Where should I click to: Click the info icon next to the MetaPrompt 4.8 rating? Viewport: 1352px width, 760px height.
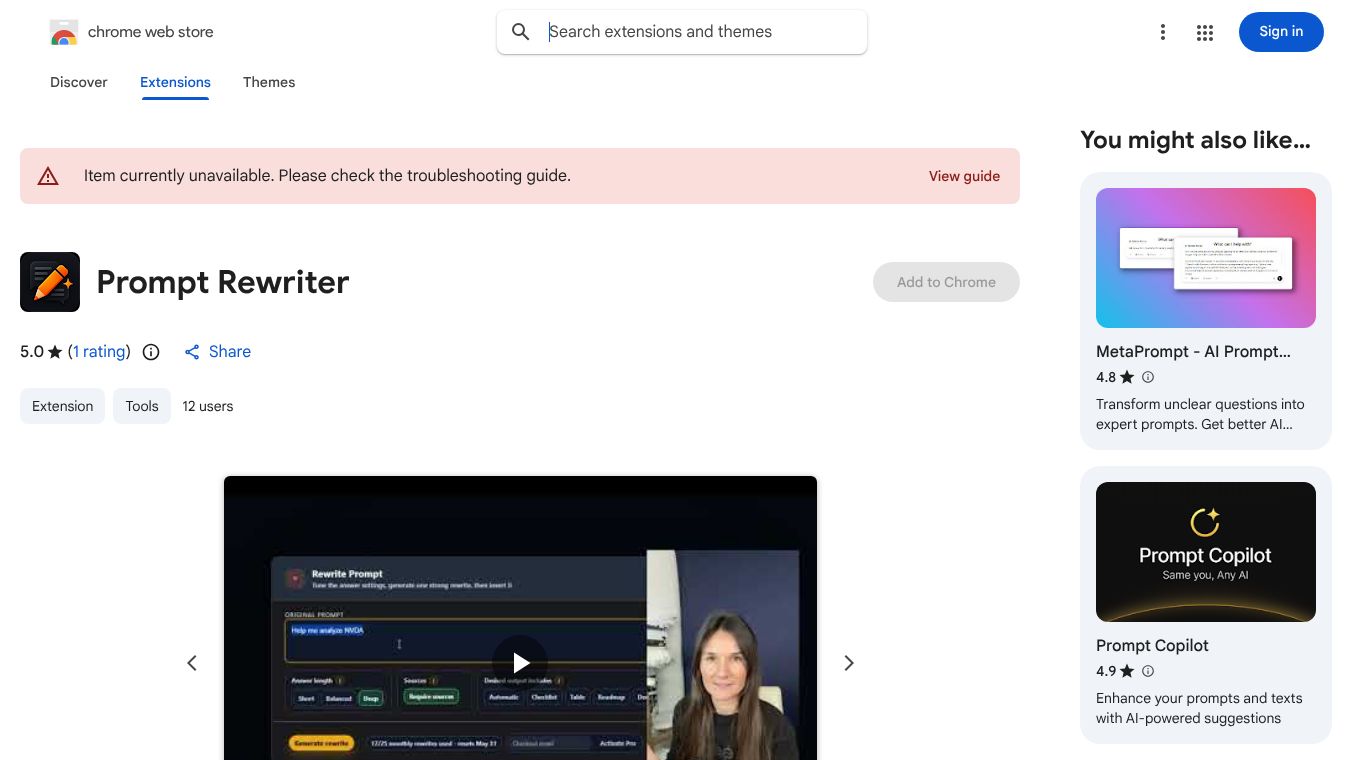1148,377
